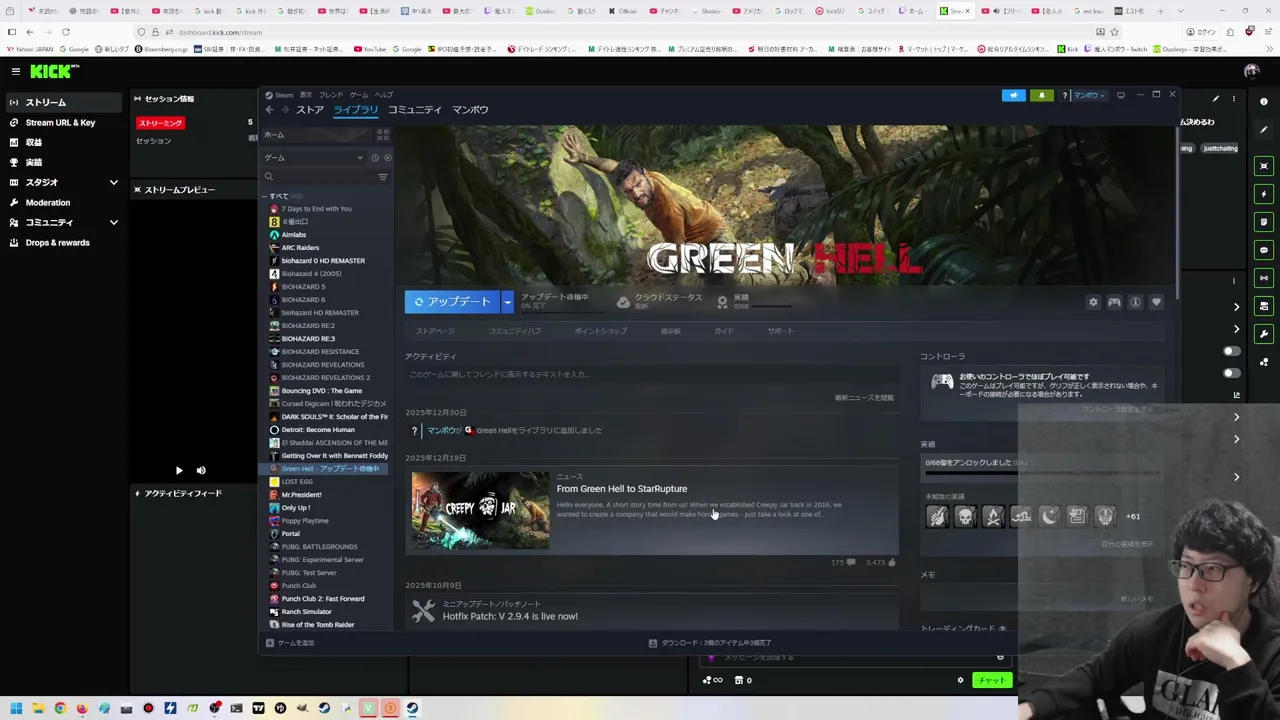Open the advanced filter icon beside library search
Viewport: 1280px width, 720px height.
(x=383, y=177)
